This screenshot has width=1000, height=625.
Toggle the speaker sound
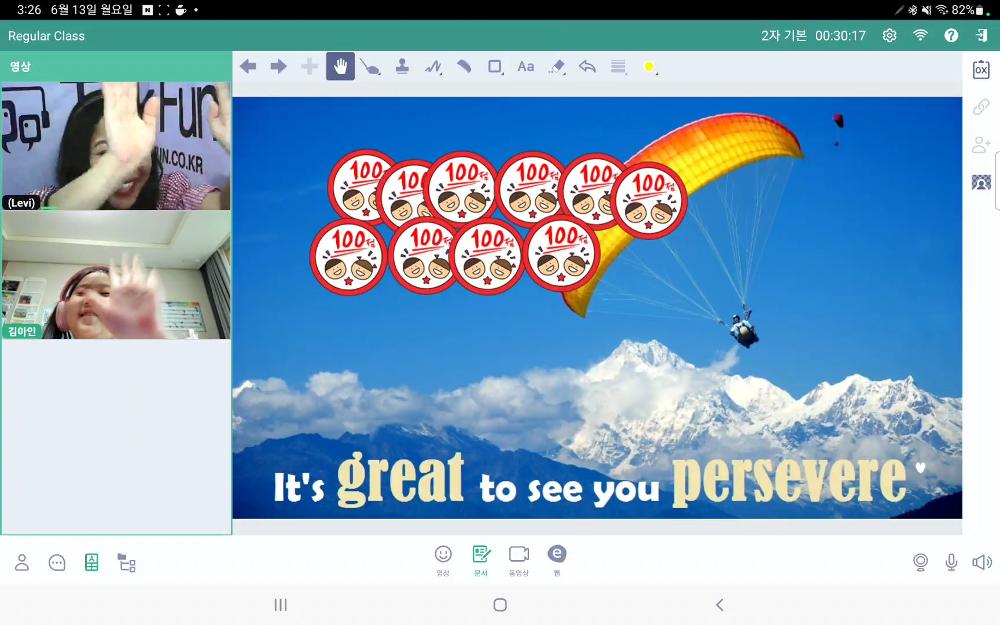click(x=982, y=562)
